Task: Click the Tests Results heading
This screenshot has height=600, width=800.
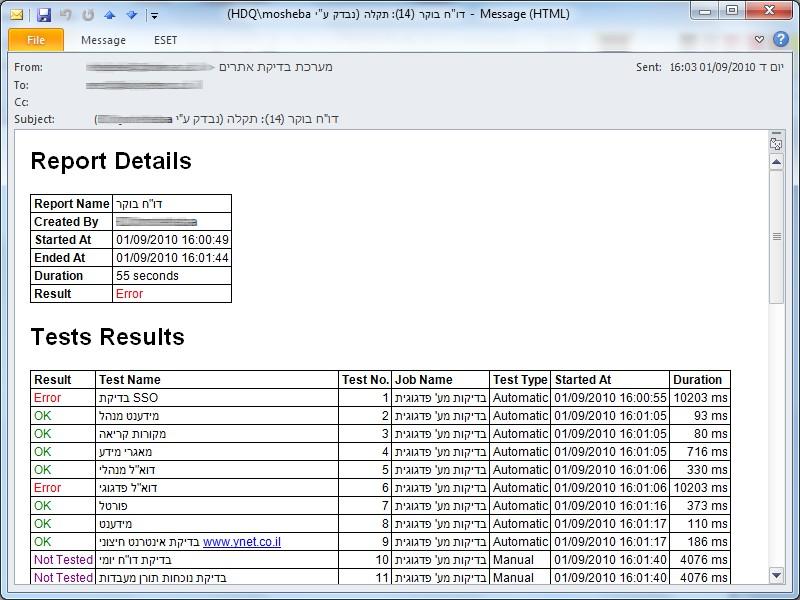Action: [108, 337]
